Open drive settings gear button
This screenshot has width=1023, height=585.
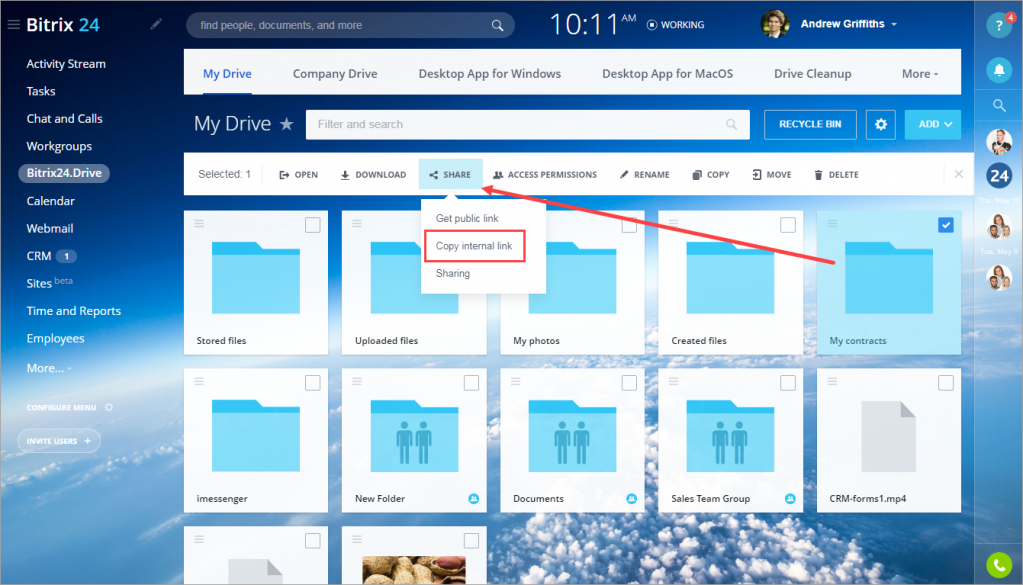pyautogui.click(x=881, y=124)
